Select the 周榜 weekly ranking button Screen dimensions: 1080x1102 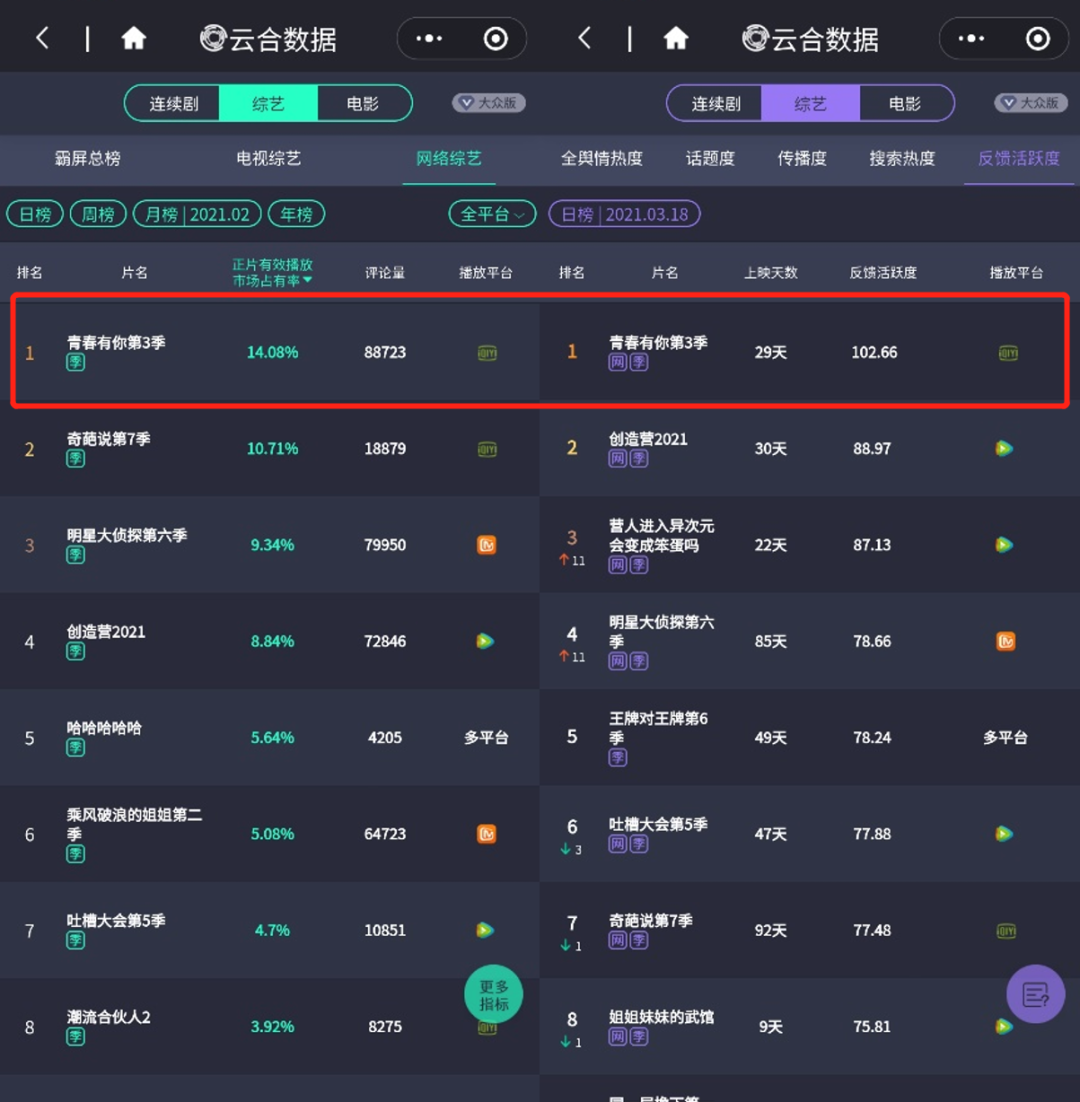[98, 214]
